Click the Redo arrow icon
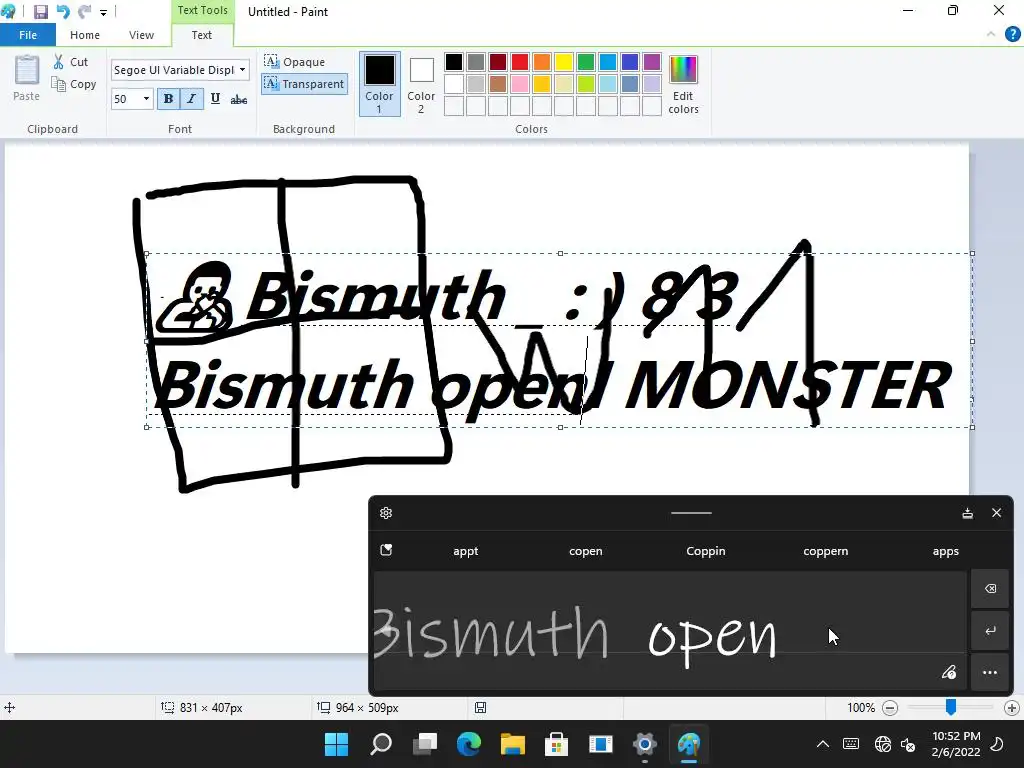Image resolution: width=1024 pixels, height=768 pixels. click(x=84, y=12)
